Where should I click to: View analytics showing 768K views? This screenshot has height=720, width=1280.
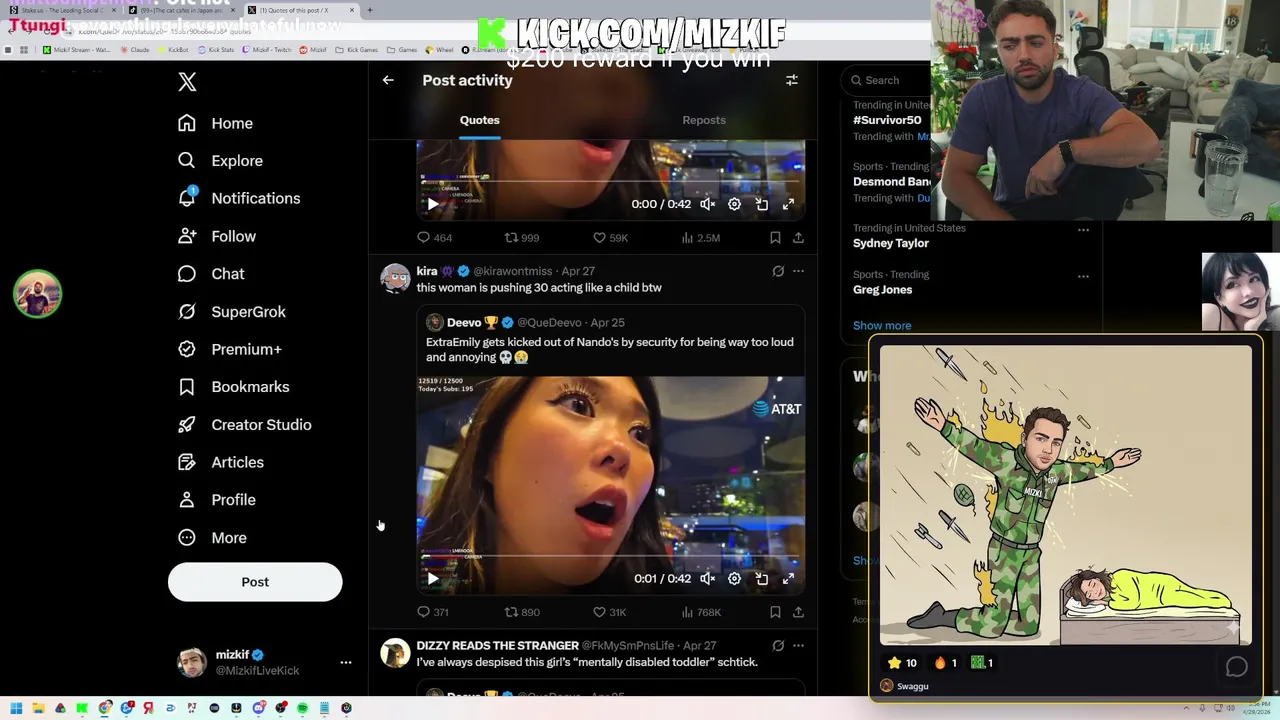click(x=700, y=612)
